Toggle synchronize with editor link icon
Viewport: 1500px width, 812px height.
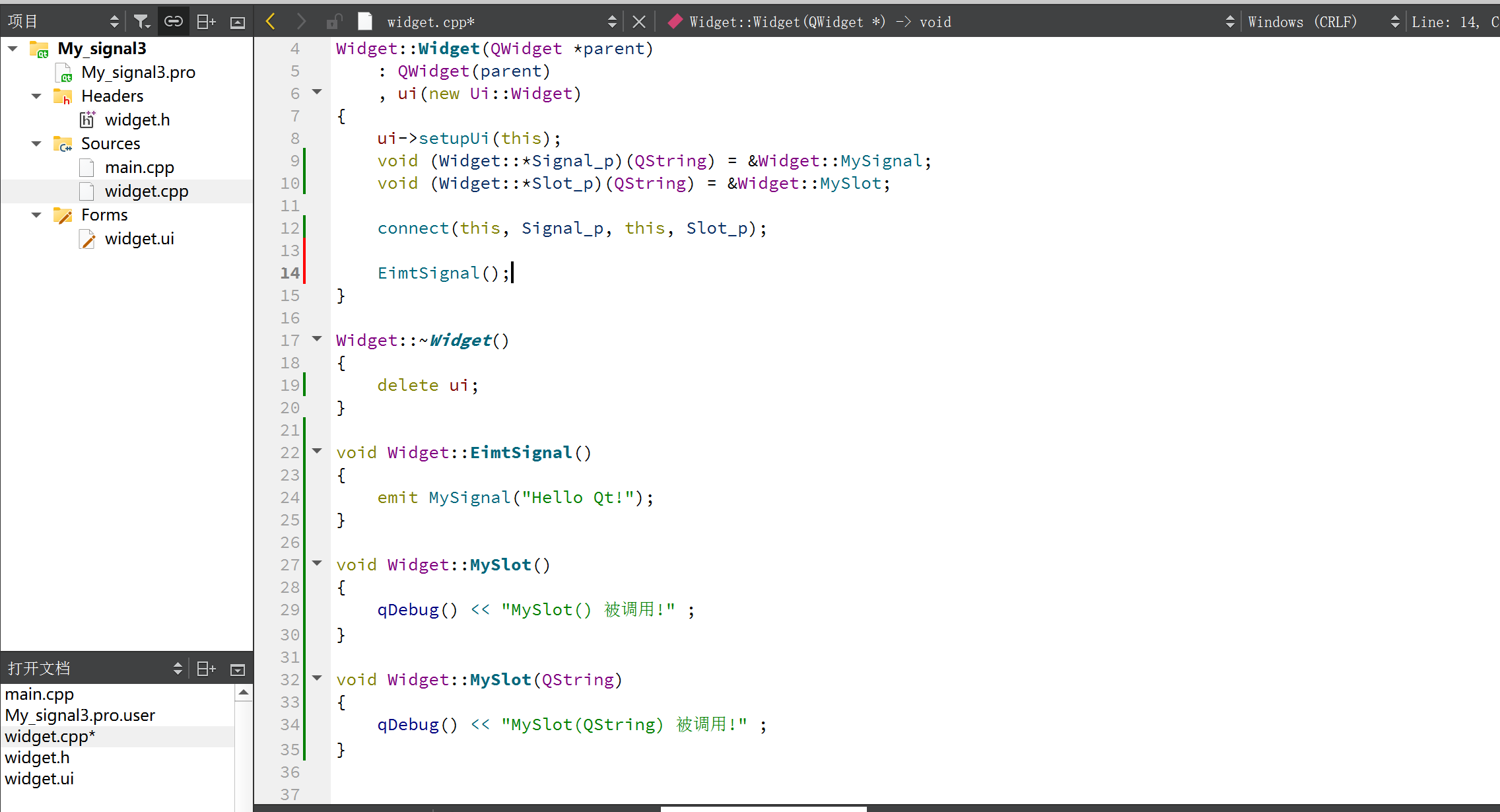click(x=173, y=22)
